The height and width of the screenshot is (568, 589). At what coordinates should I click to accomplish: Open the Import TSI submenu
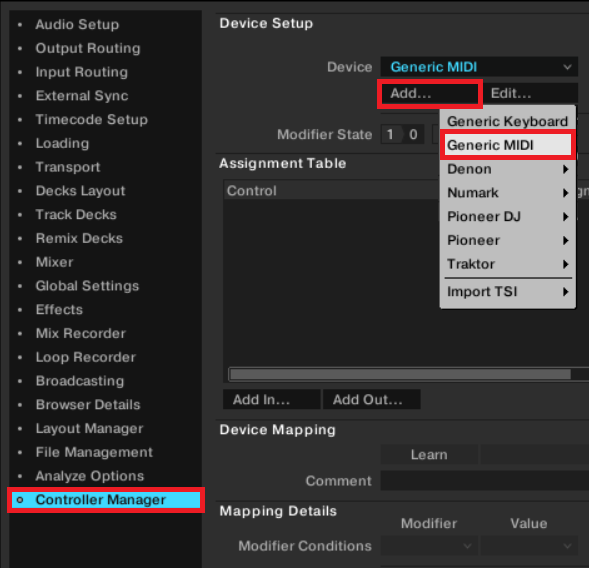pyautogui.click(x=507, y=292)
